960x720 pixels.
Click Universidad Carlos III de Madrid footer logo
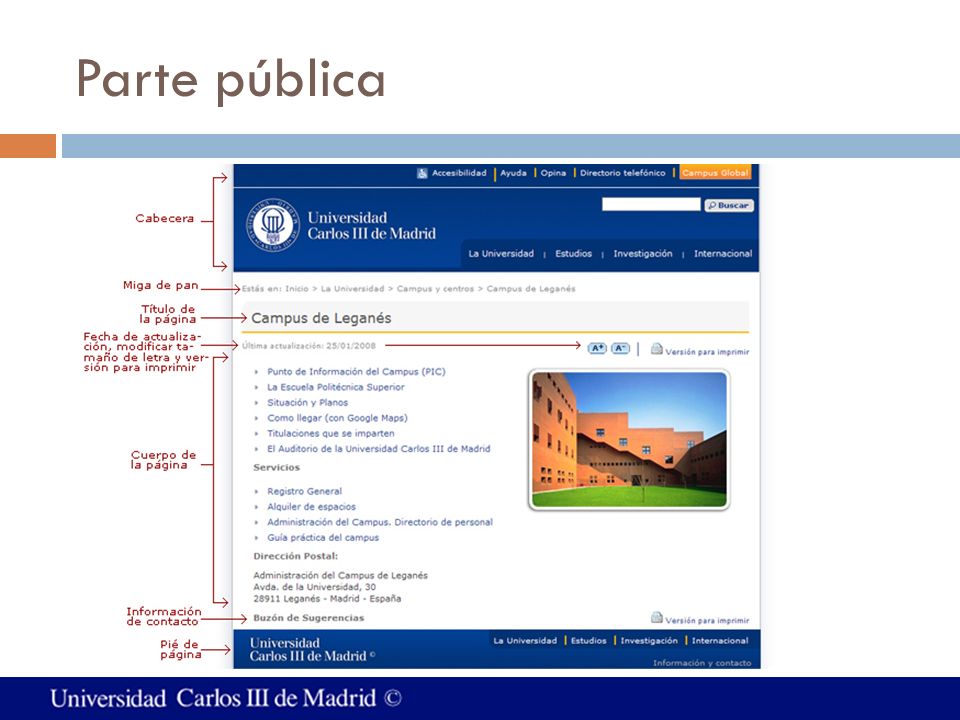[x=312, y=650]
